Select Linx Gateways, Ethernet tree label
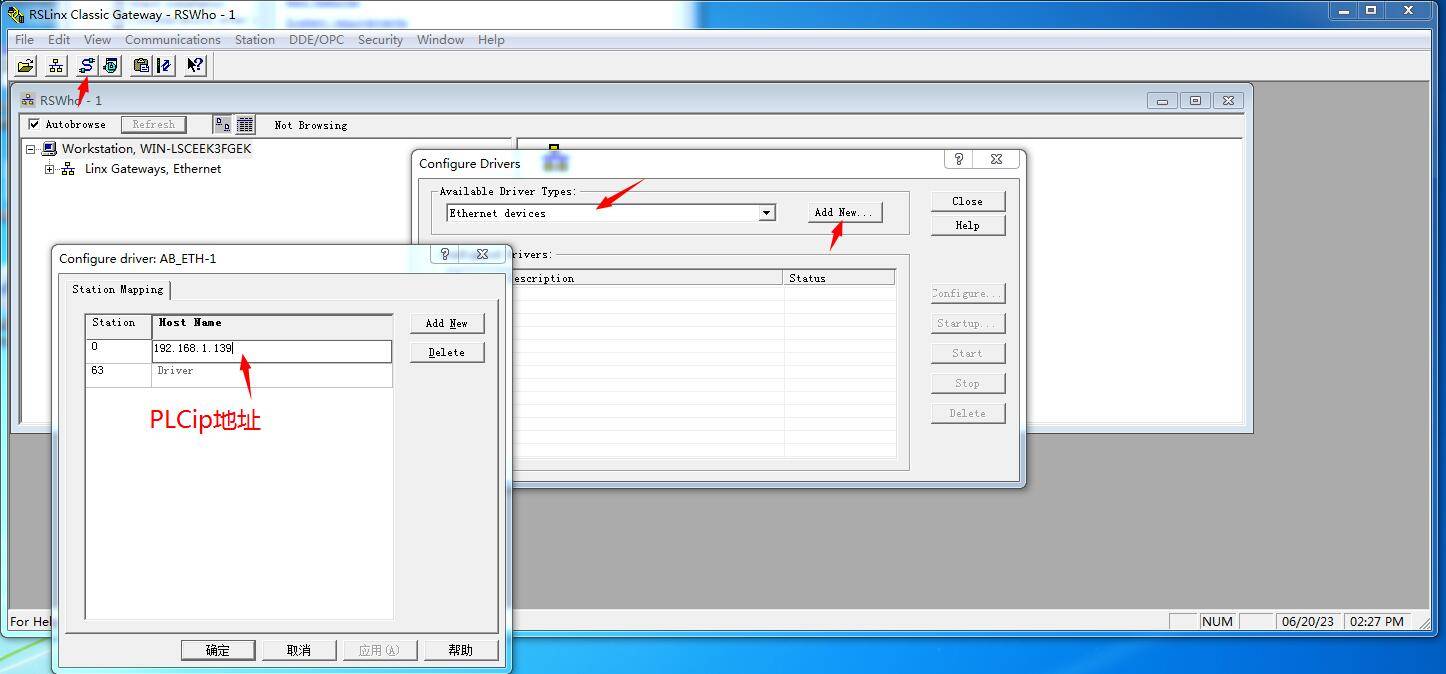The width and height of the screenshot is (1446, 674). (153, 169)
